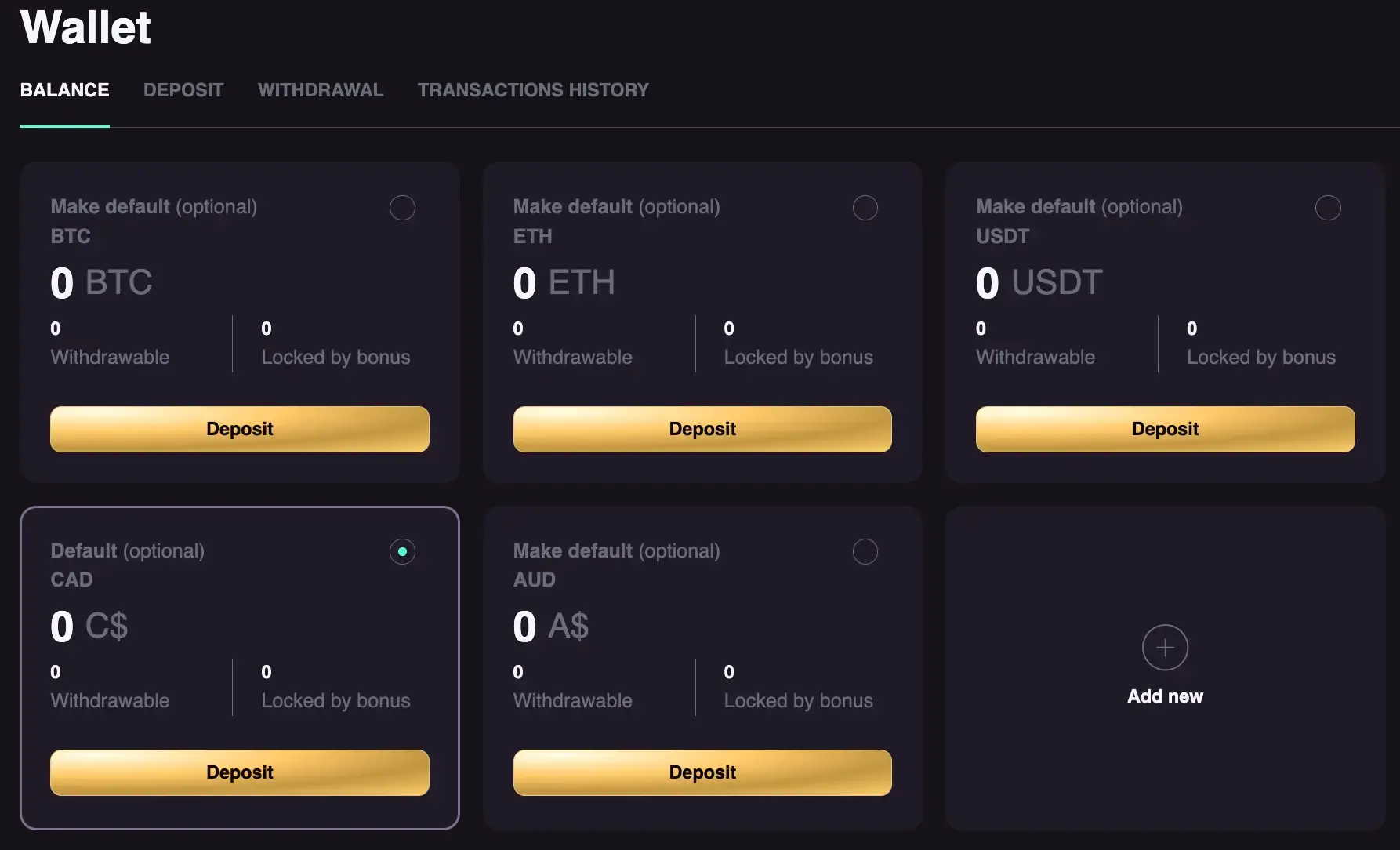
Task: Click the 0 BTC balance amount
Action: click(101, 282)
